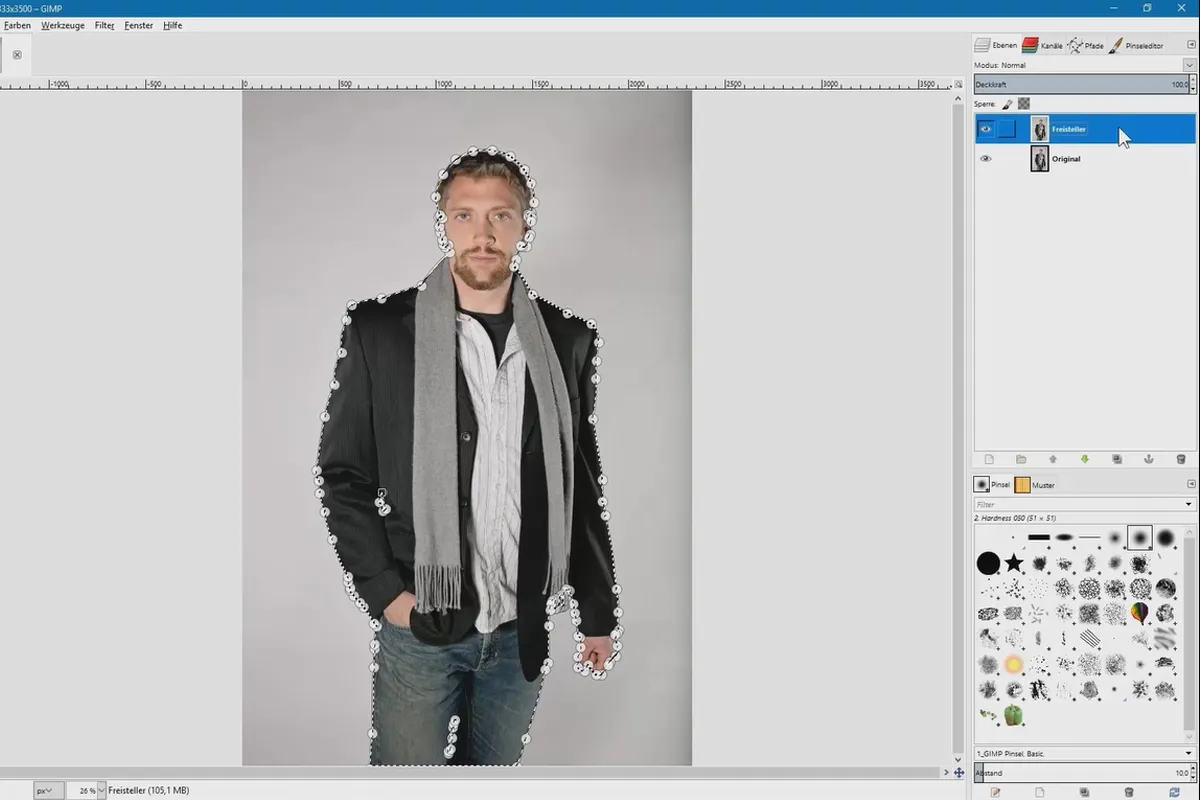The height and width of the screenshot is (800, 1200).
Task: Duplicate the layer via layers panel icon
Action: [x=1117, y=459]
